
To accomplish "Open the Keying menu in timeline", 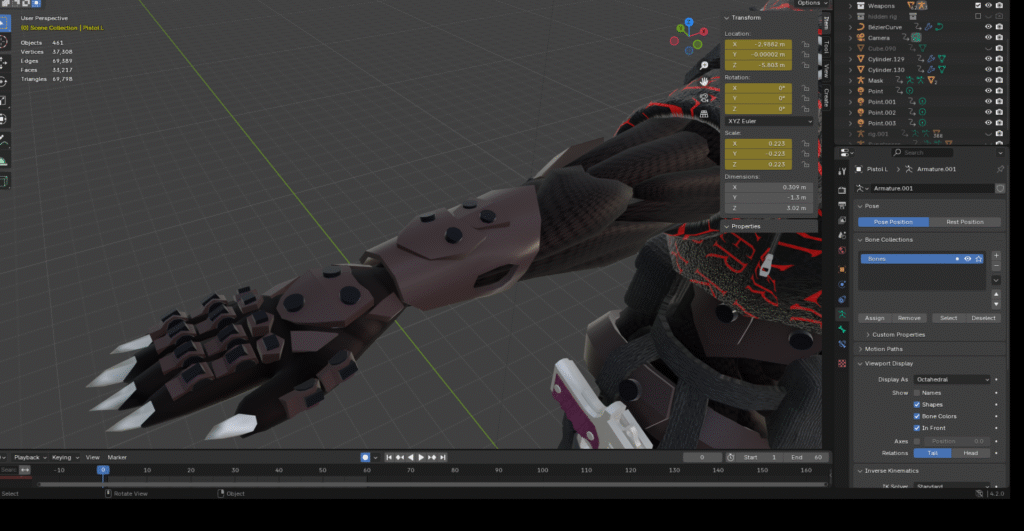I will (x=62, y=457).
